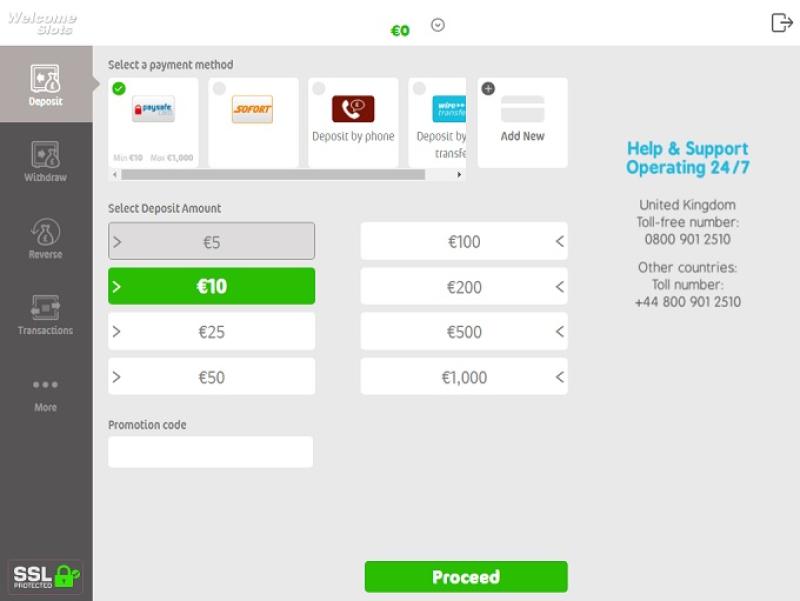Select the wire transfer payment radio
This screenshot has width=800, height=601.
[419, 89]
